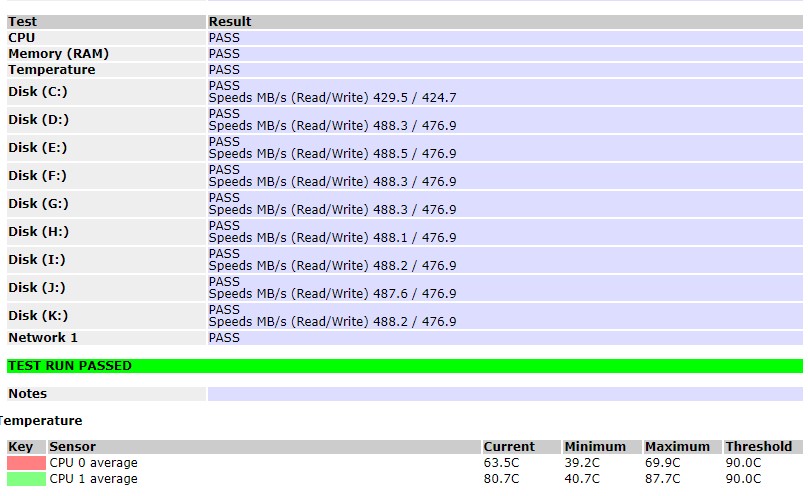Screen dimensions: 808x496
Task: Click the 'Sensor' column header
Action: coord(73,447)
